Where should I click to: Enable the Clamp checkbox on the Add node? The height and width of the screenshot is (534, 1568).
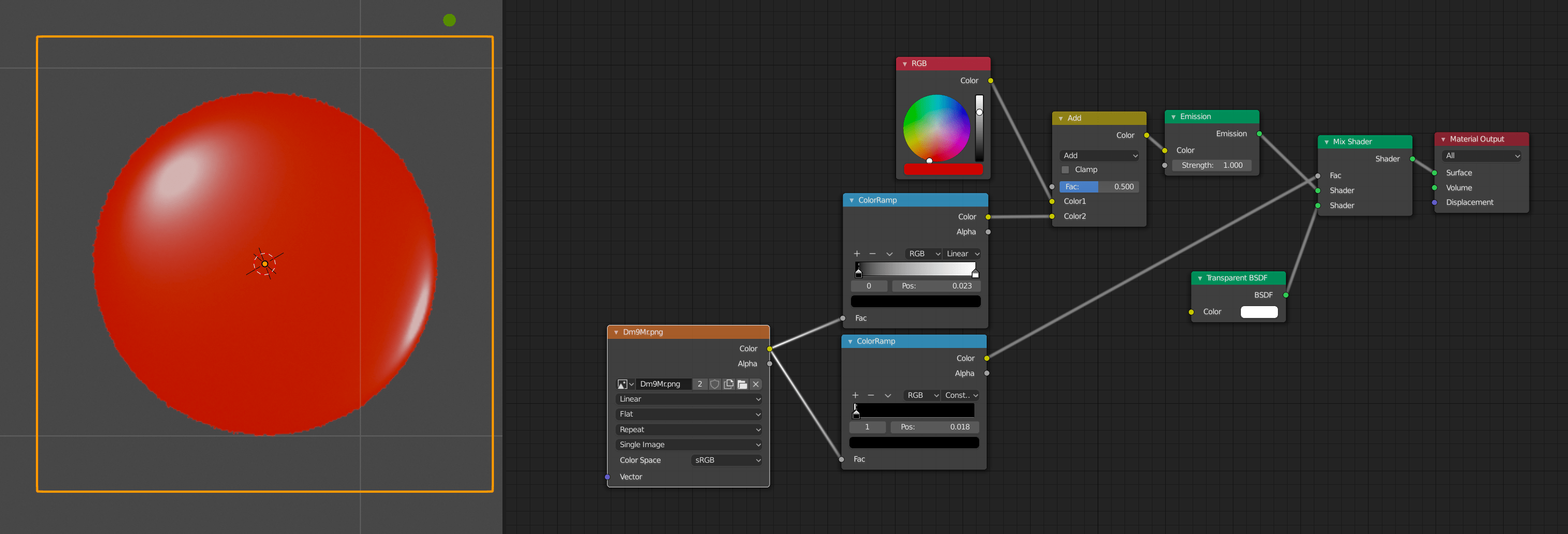(x=1067, y=169)
